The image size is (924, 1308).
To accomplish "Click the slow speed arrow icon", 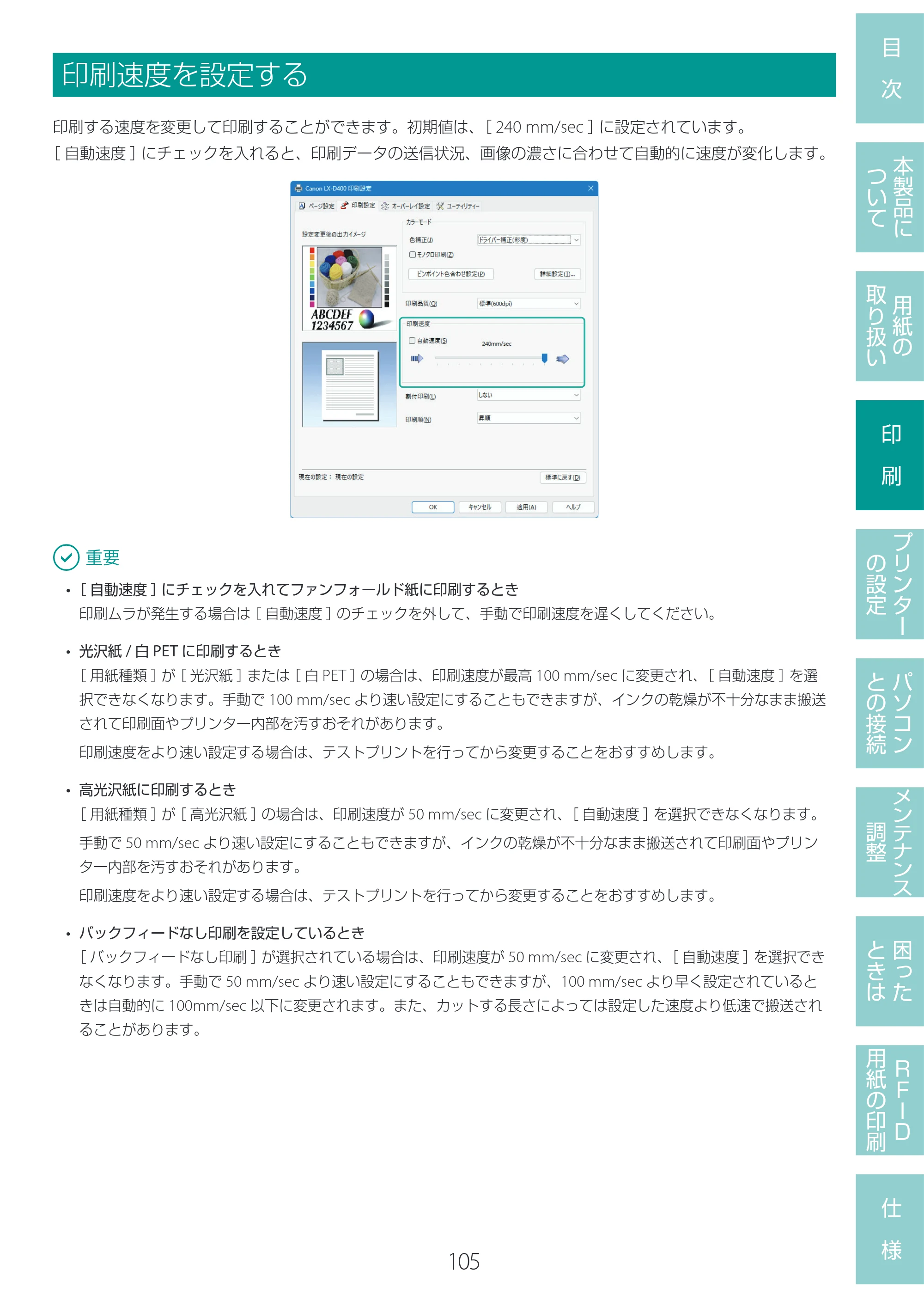I will tap(417, 358).
